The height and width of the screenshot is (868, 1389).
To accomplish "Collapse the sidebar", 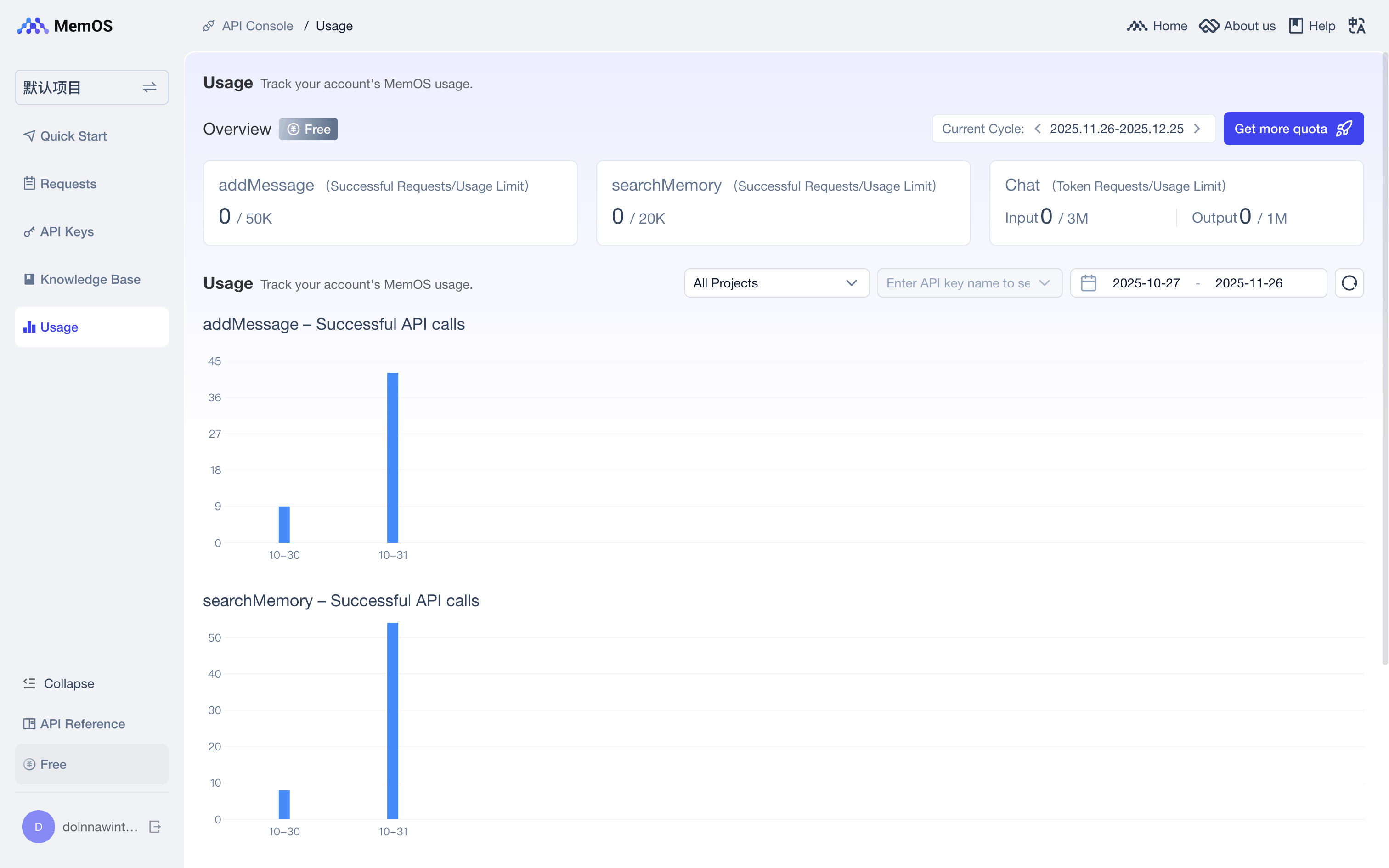I will coord(58,683).
